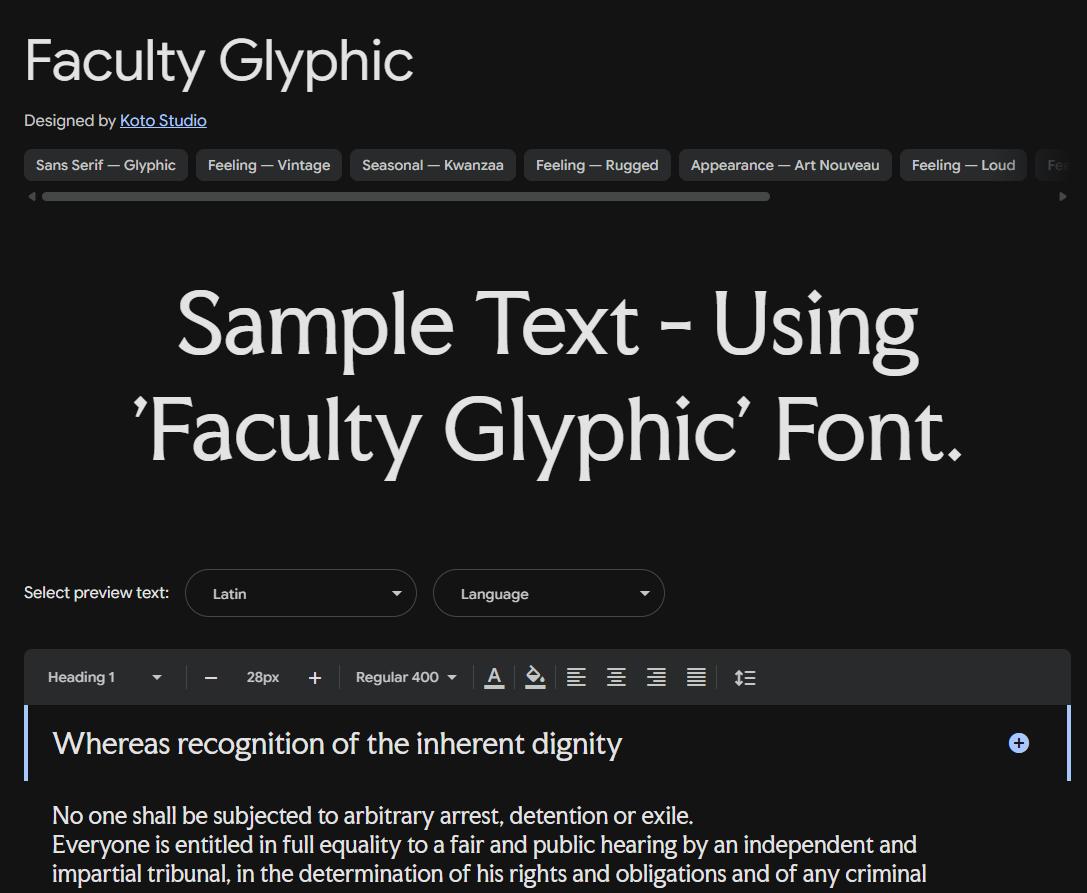Align text right
Viewport: 1087px width, 893px height.
656,677
